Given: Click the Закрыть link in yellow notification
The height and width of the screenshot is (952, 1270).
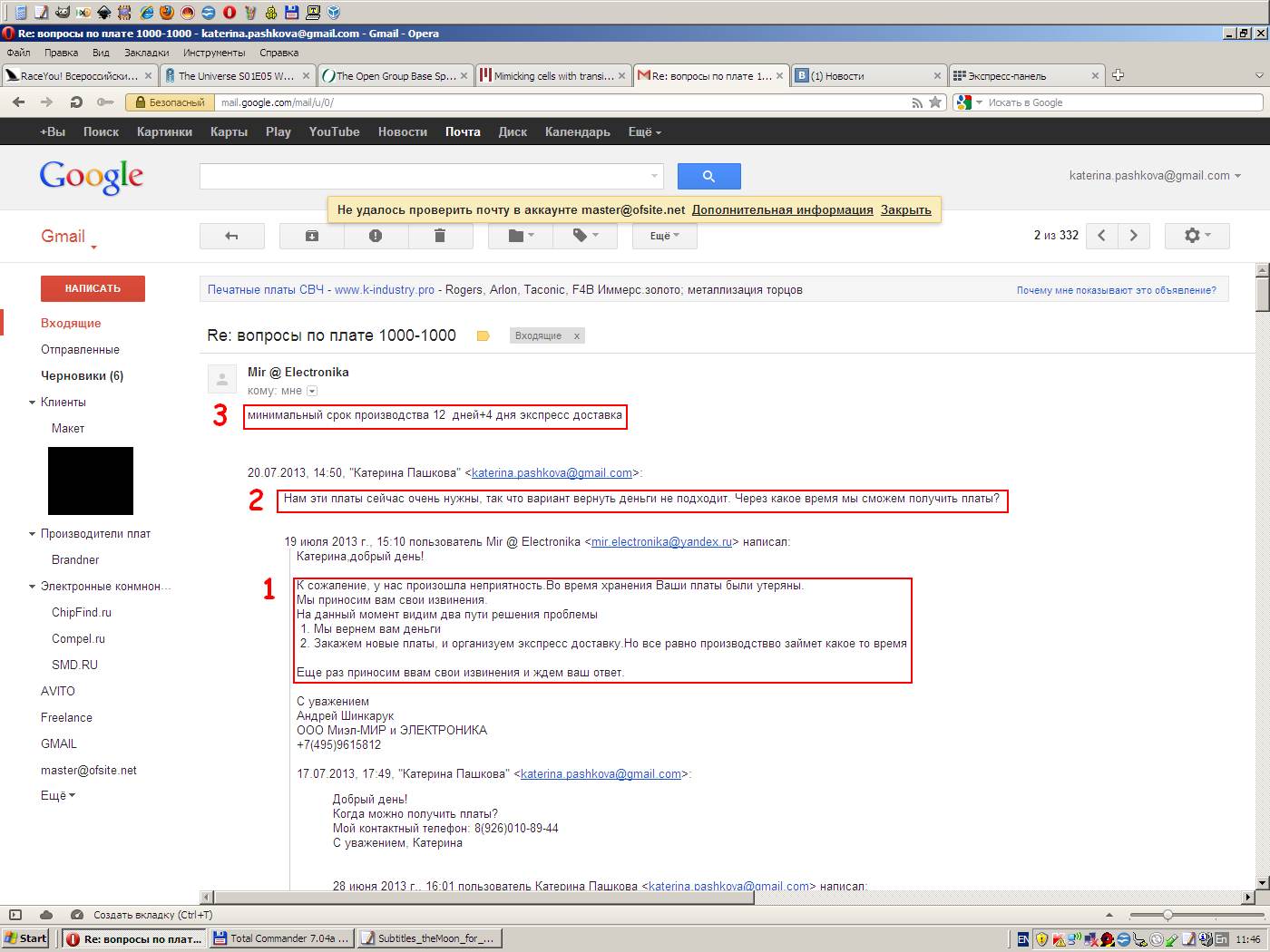Looking at the screenshot, I should click(x=905, y=209).
